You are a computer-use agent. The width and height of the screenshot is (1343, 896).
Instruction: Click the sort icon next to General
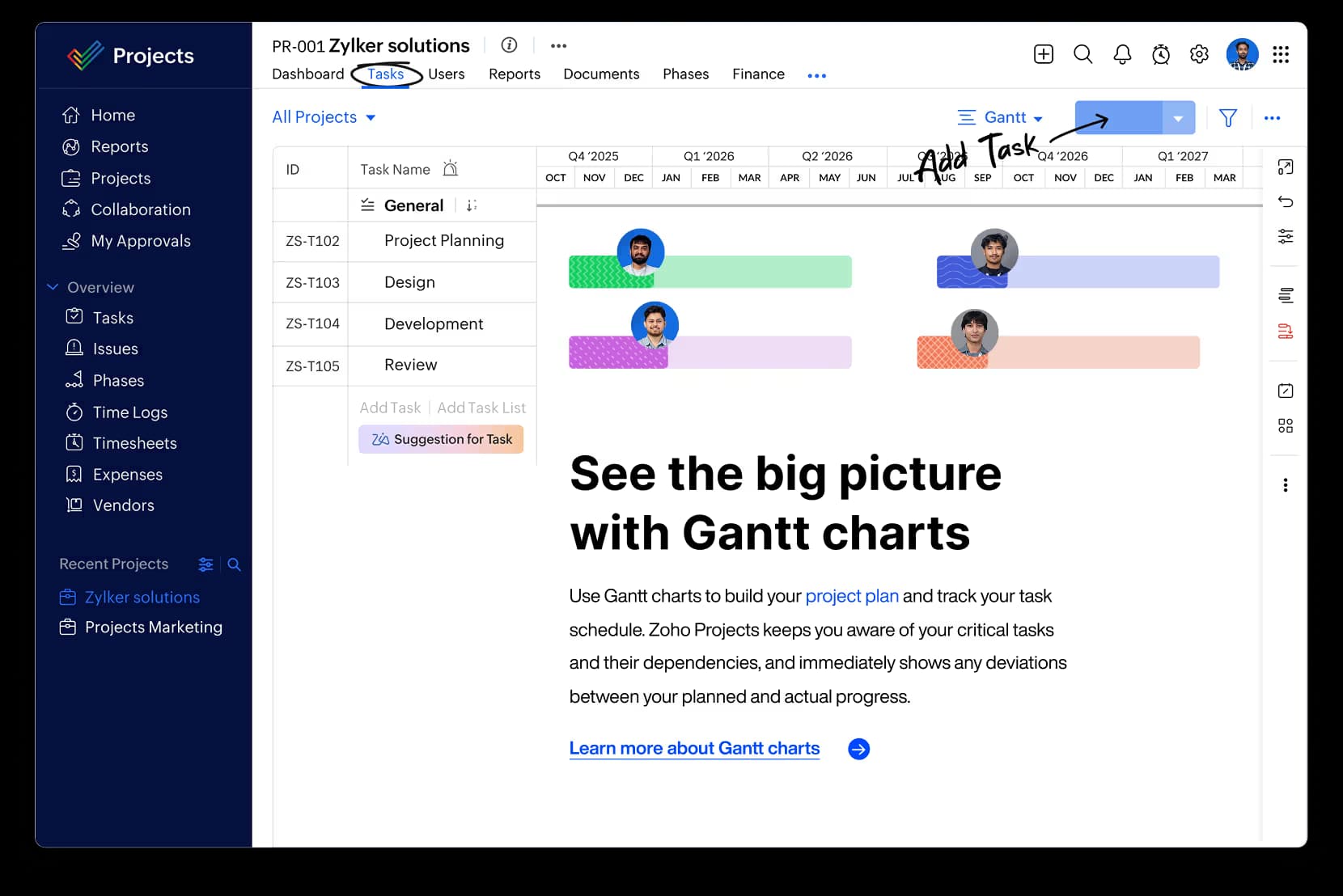(472, 205)
